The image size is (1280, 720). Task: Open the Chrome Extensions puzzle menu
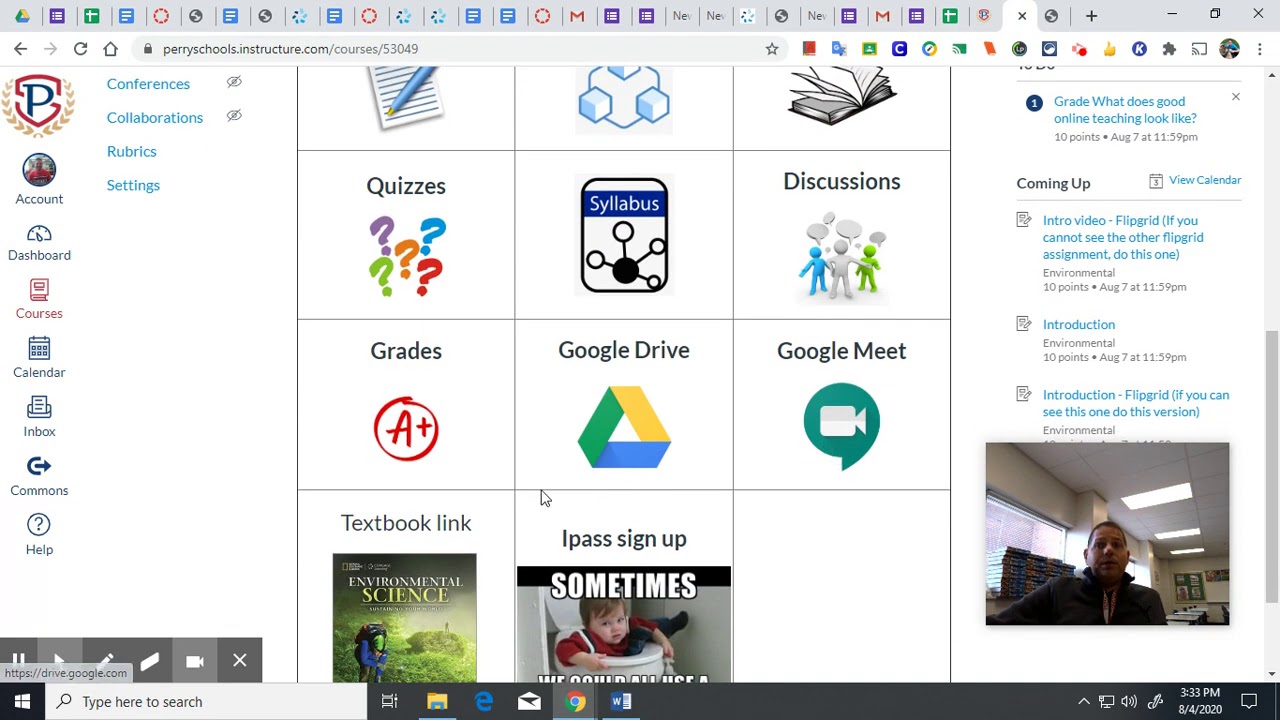[x=1169, y=49]
